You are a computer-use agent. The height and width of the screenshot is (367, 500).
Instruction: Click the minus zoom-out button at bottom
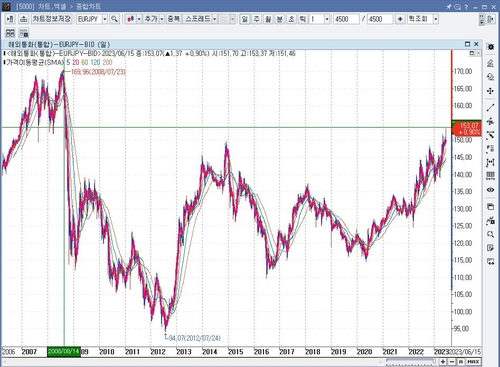[452, 361]
